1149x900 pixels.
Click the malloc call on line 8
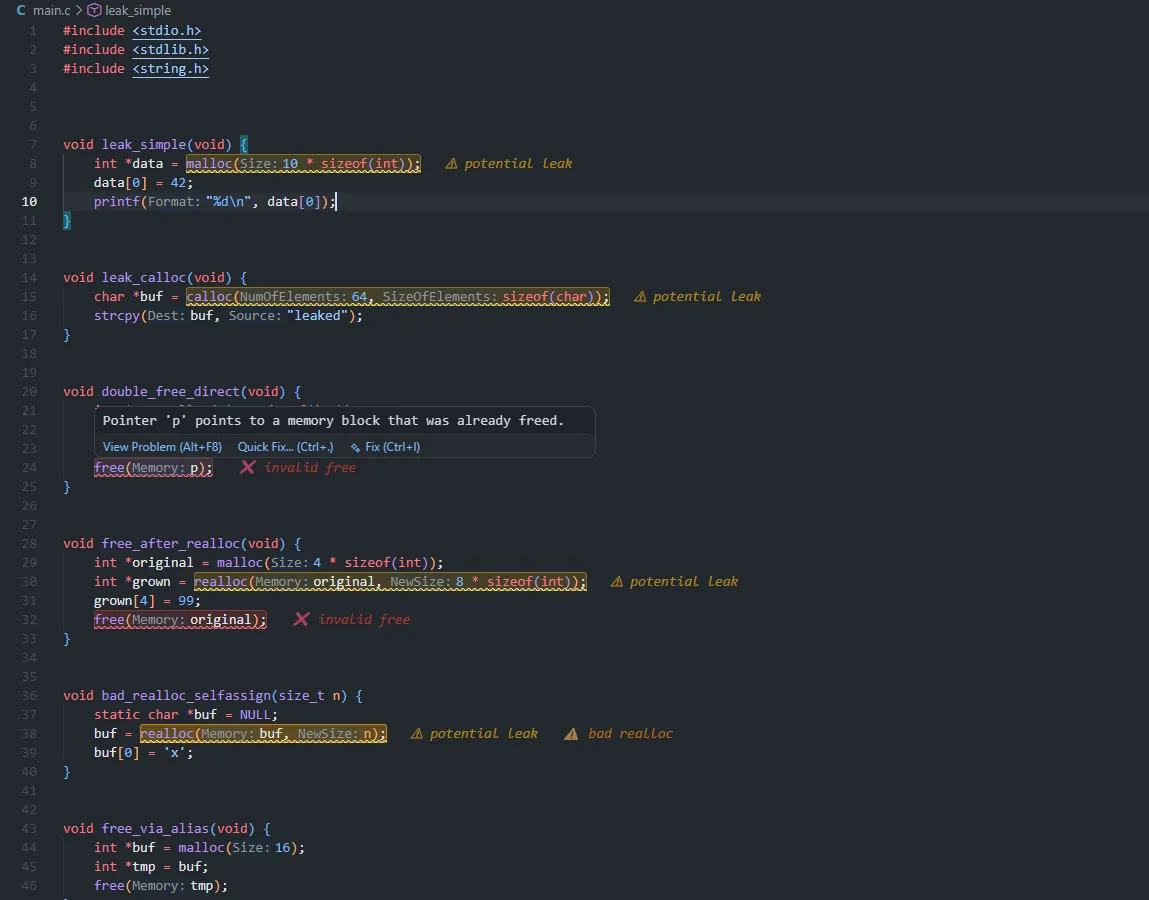pyautogui.click(x=303, y=163)
